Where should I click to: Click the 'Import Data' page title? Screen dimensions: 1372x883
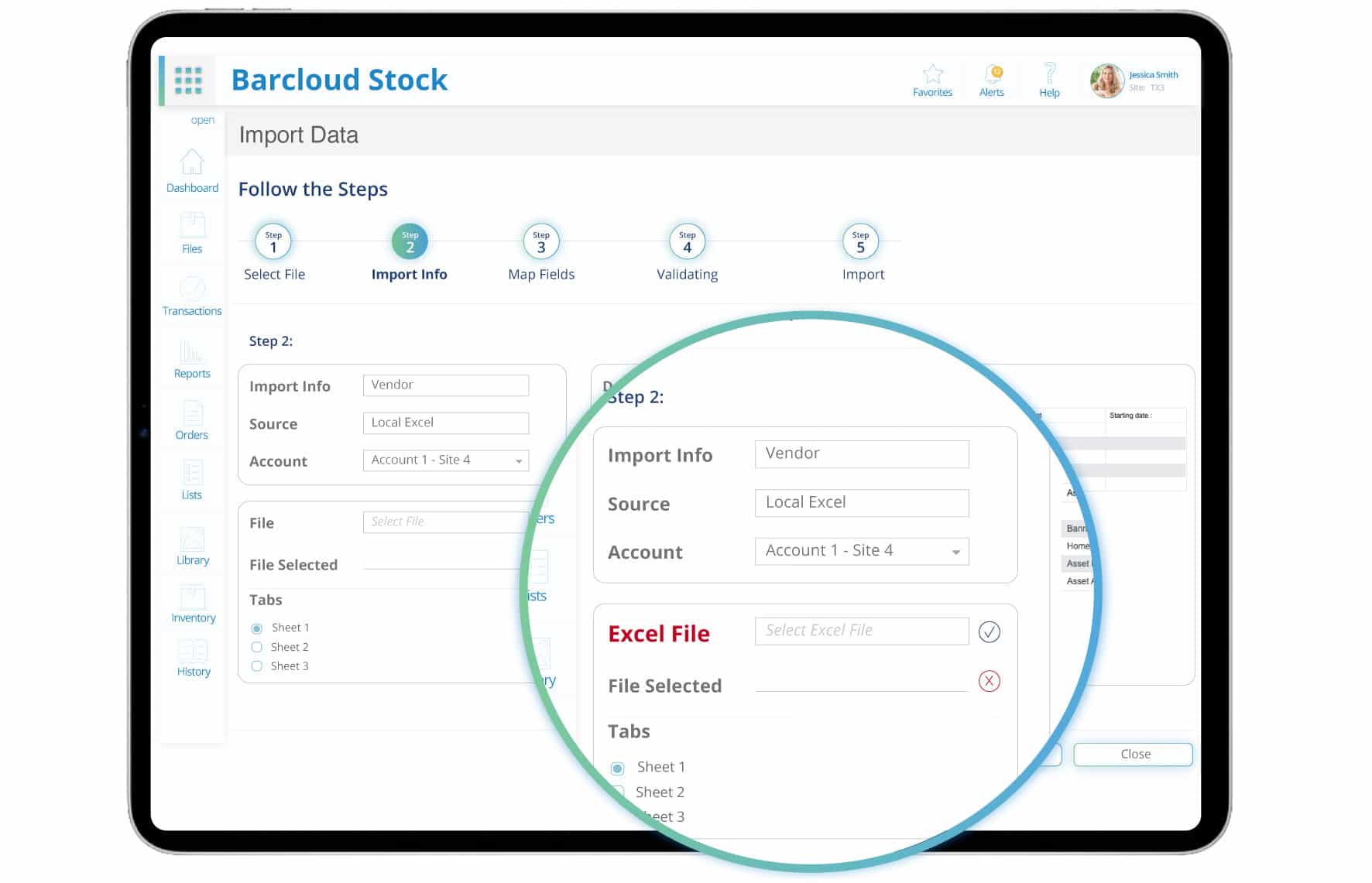[299, 135]
